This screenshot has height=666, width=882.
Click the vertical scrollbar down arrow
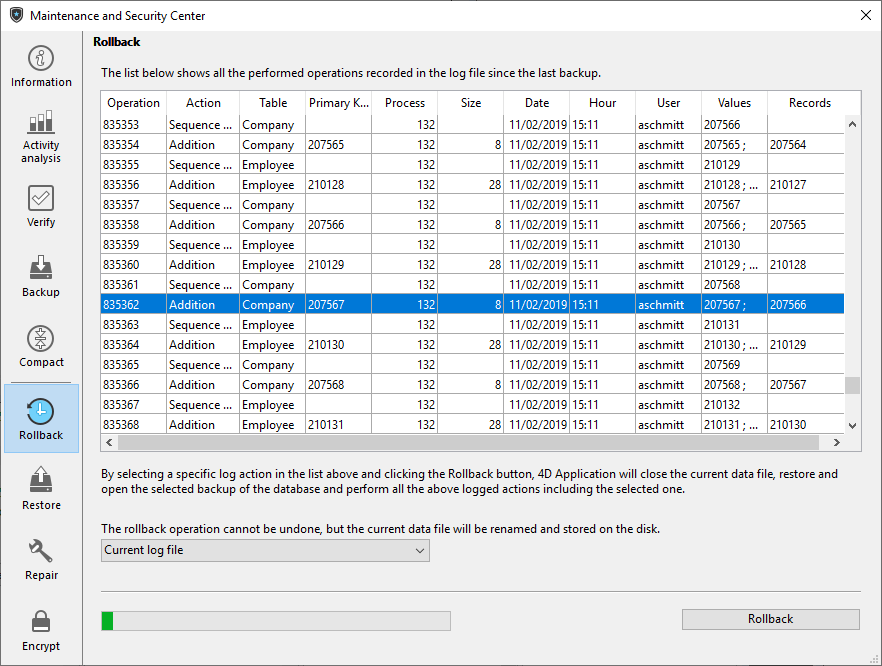click(853, 426)
